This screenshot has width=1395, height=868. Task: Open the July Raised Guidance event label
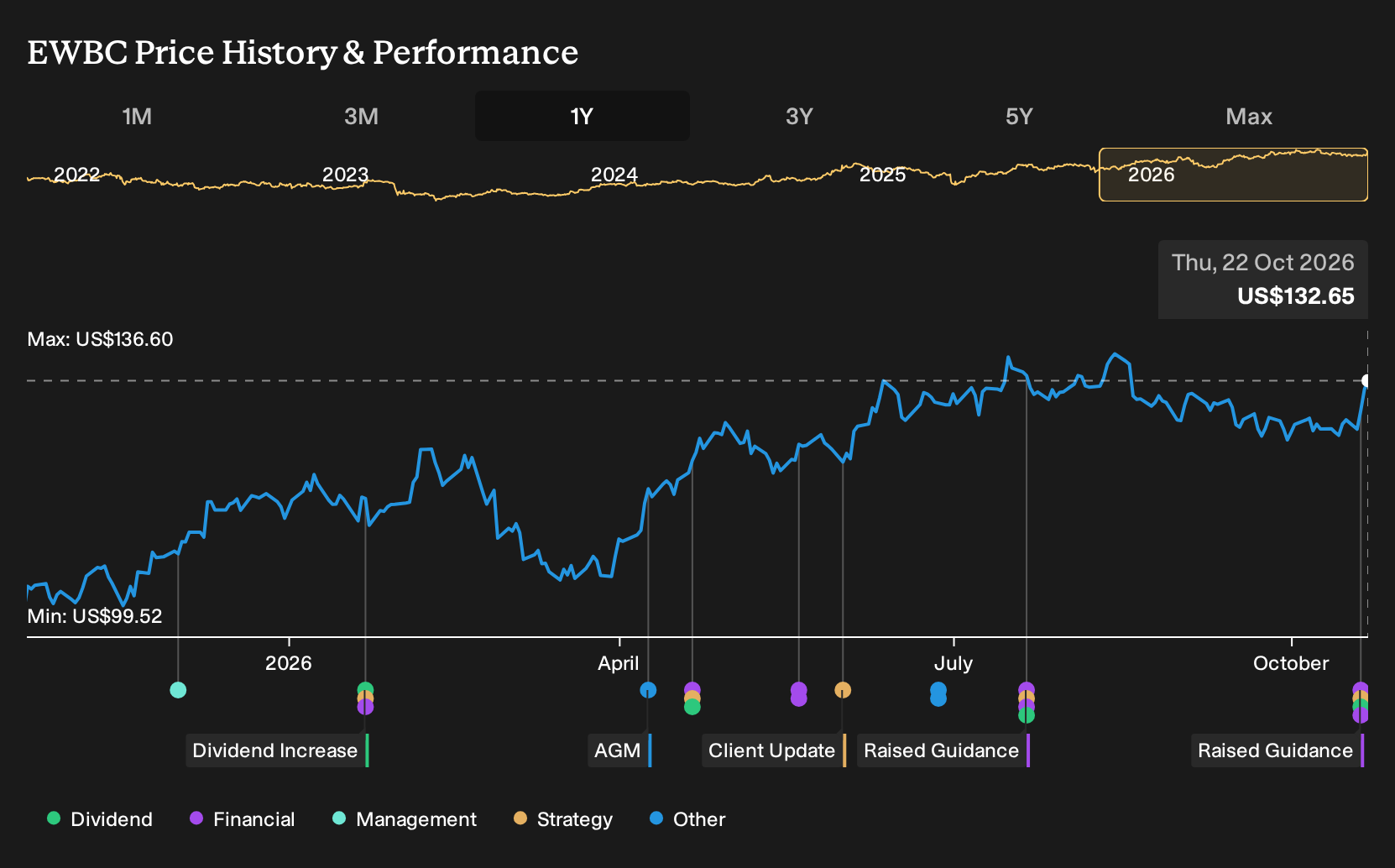[x=943, y=750]
